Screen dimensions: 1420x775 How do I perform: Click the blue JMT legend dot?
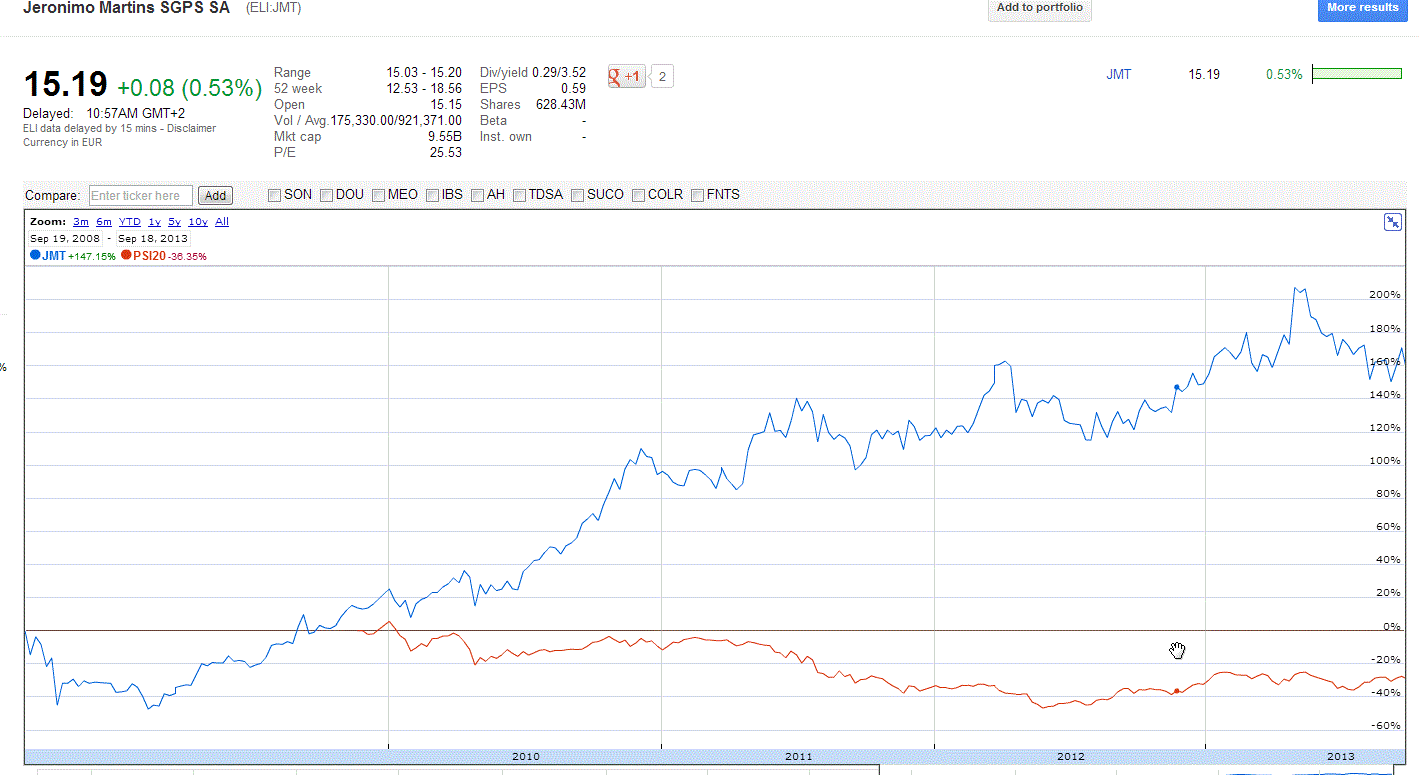pyautogui.click(x=35, y=255)
